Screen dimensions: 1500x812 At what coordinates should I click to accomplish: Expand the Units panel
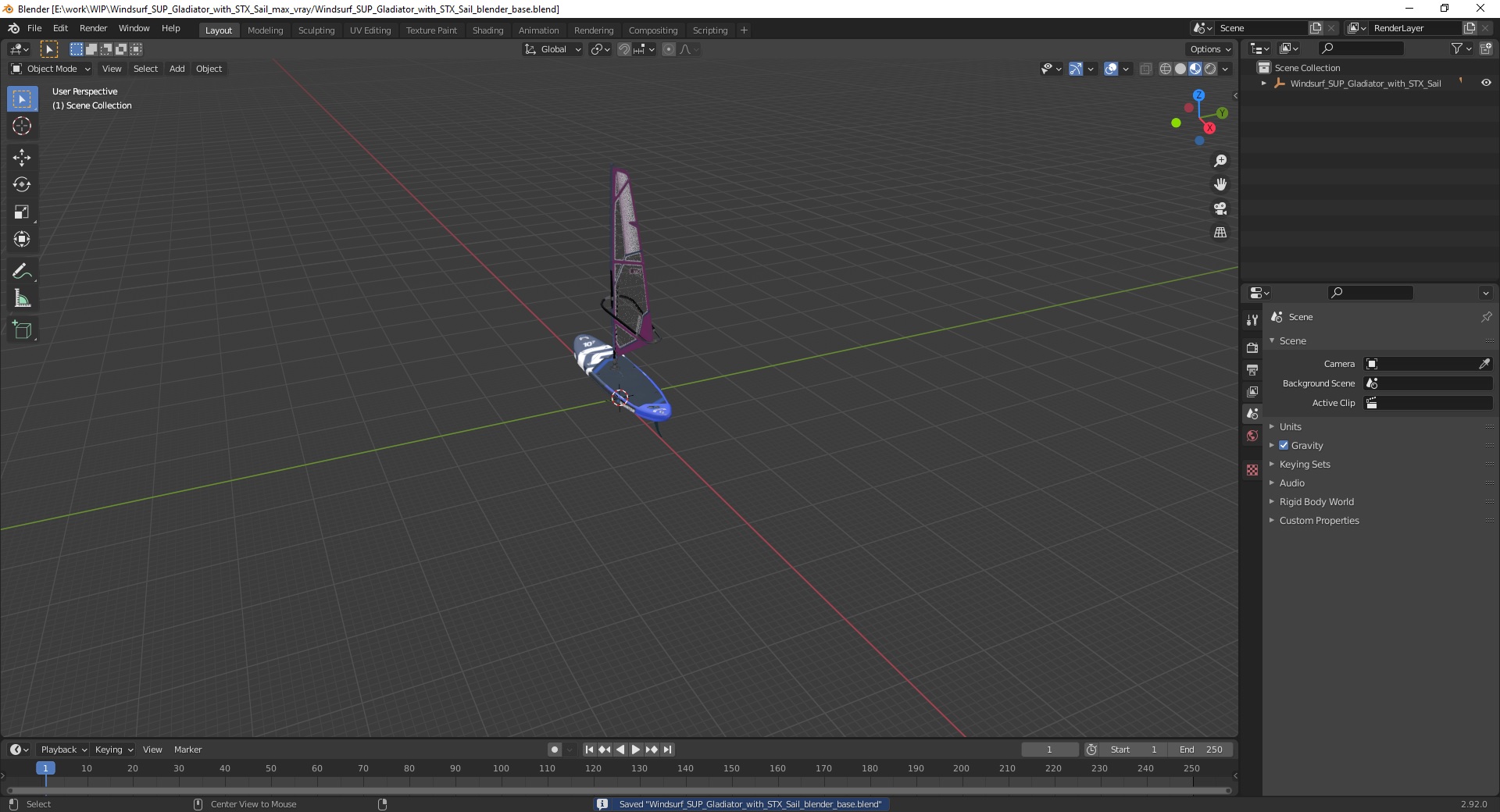pos(1291,426)
